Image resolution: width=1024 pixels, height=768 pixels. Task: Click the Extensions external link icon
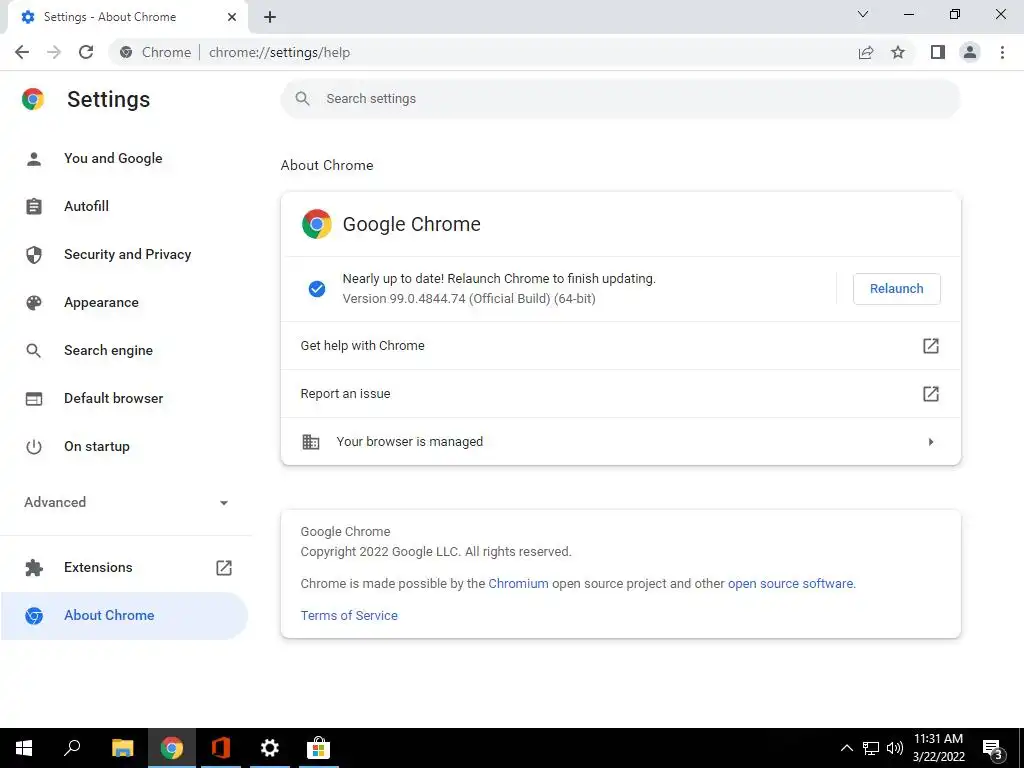coord(224,568)
